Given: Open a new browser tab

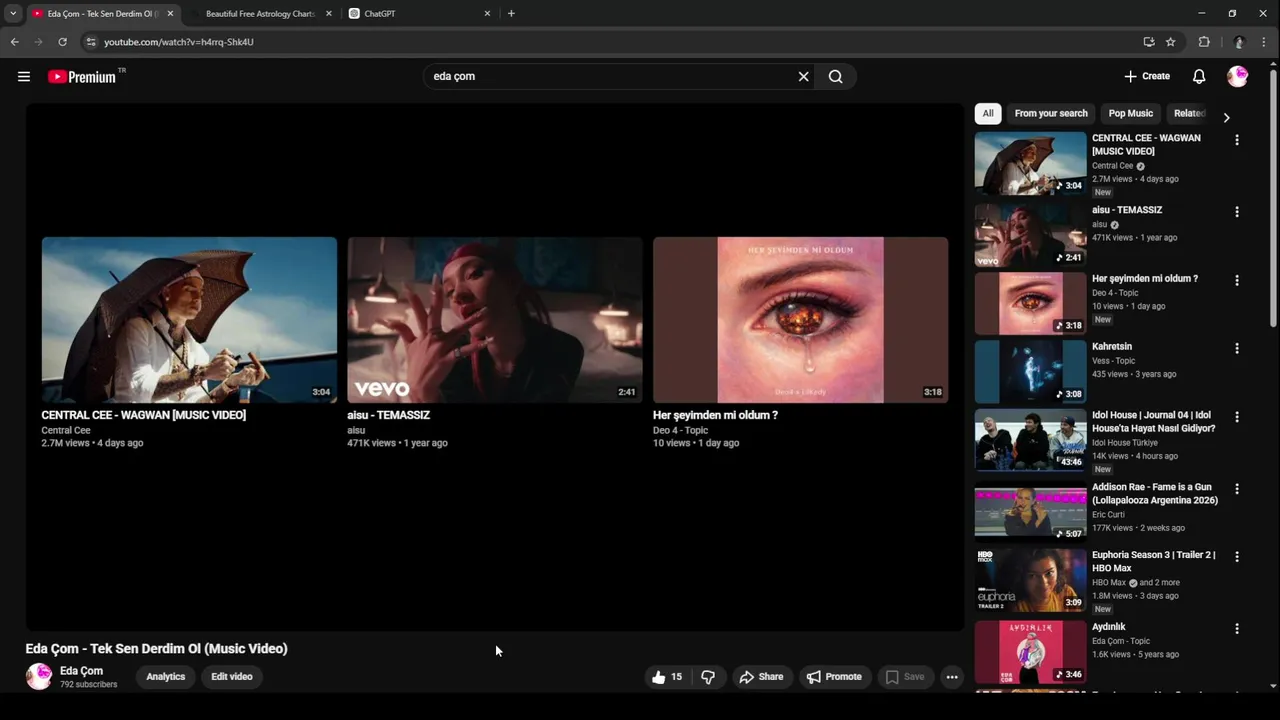Looking at the screenshot, I should [511, 14].
